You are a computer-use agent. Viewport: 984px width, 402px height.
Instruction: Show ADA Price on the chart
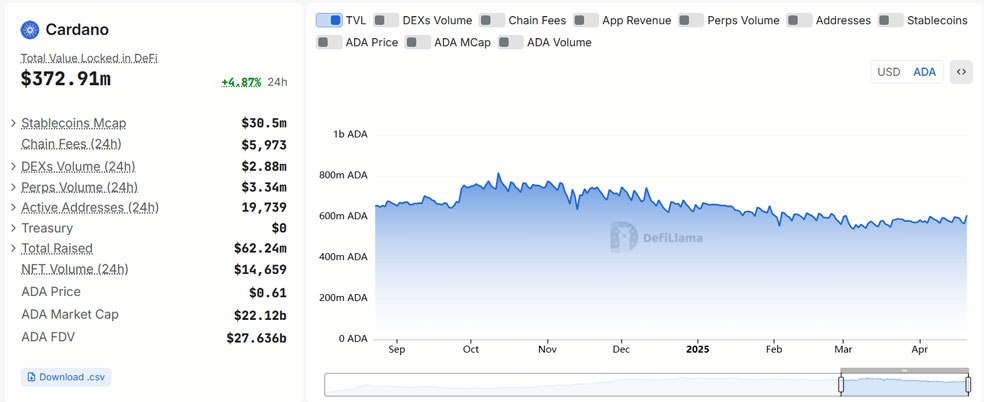click(x=329, y=42)
